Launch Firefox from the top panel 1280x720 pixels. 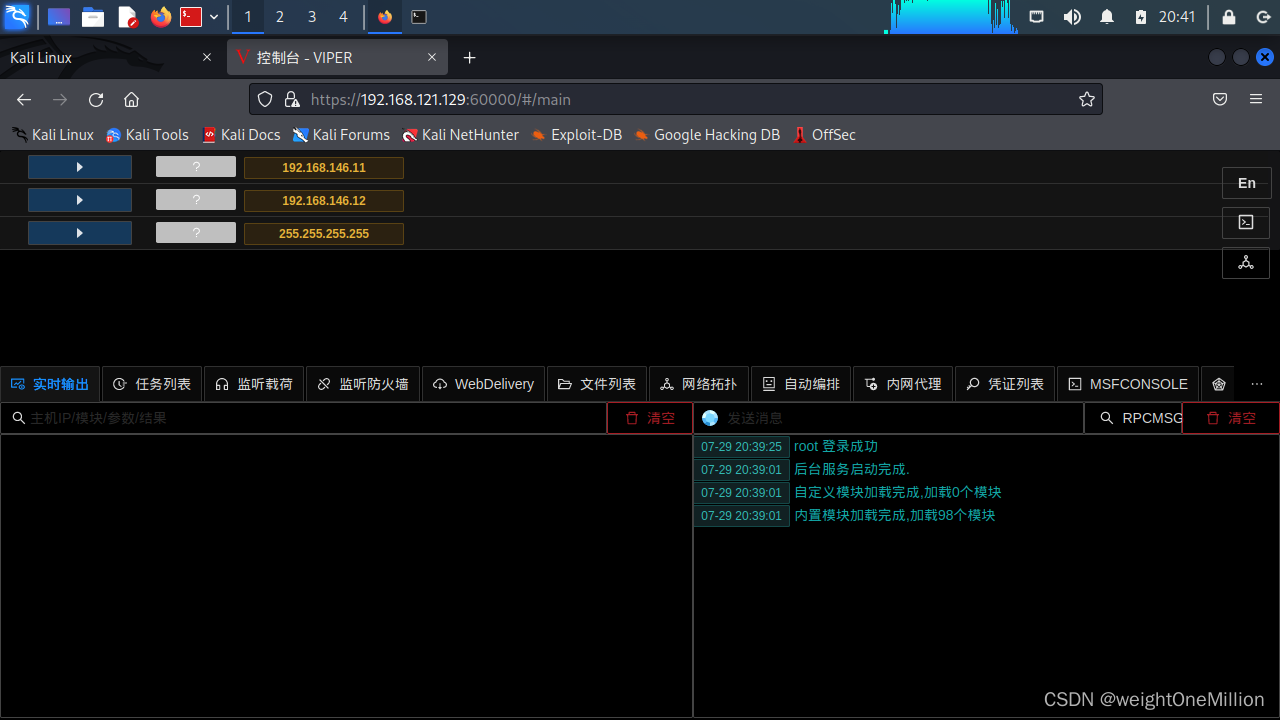(160, 17)
